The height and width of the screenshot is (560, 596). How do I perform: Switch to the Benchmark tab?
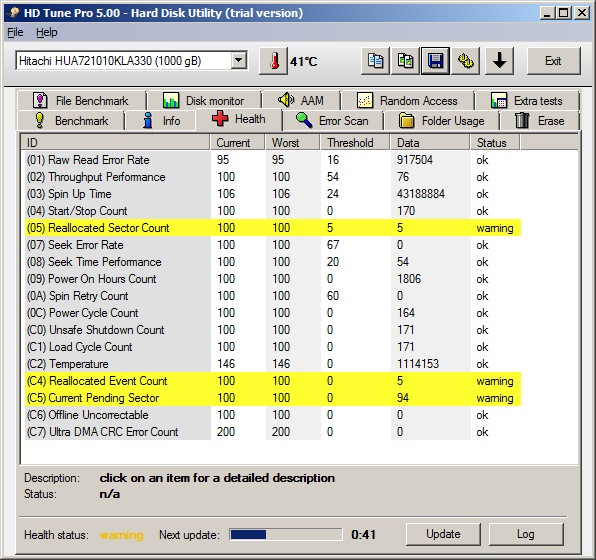pyautogui.click(x=71, y=121)
